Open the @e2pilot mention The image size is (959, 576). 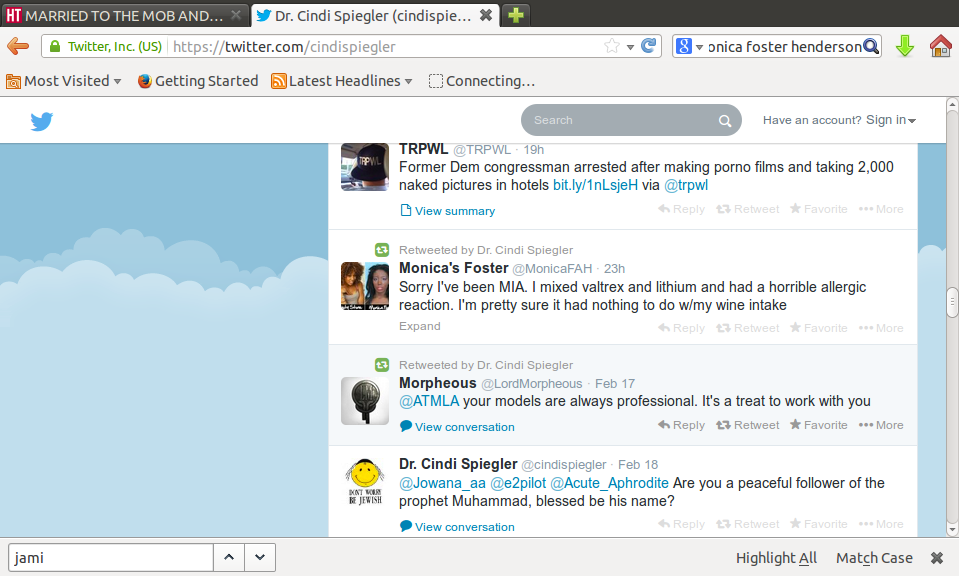click(x=517, y=483)
